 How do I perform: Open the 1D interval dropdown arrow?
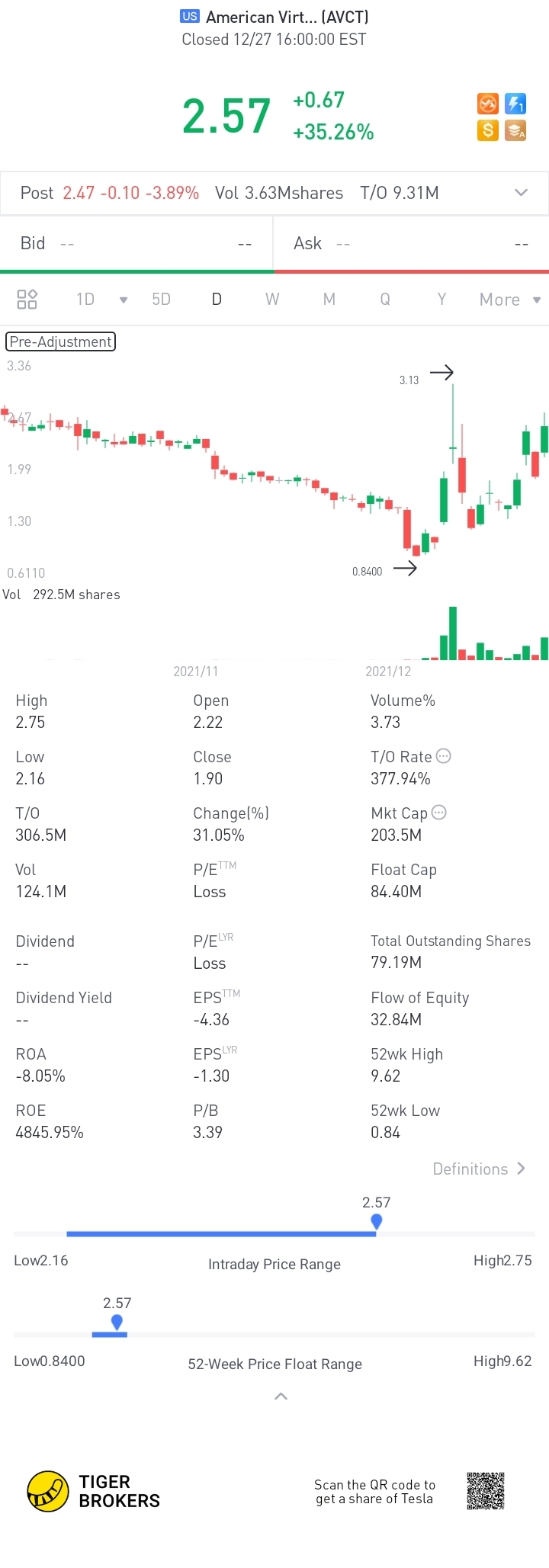coord(124,300)
